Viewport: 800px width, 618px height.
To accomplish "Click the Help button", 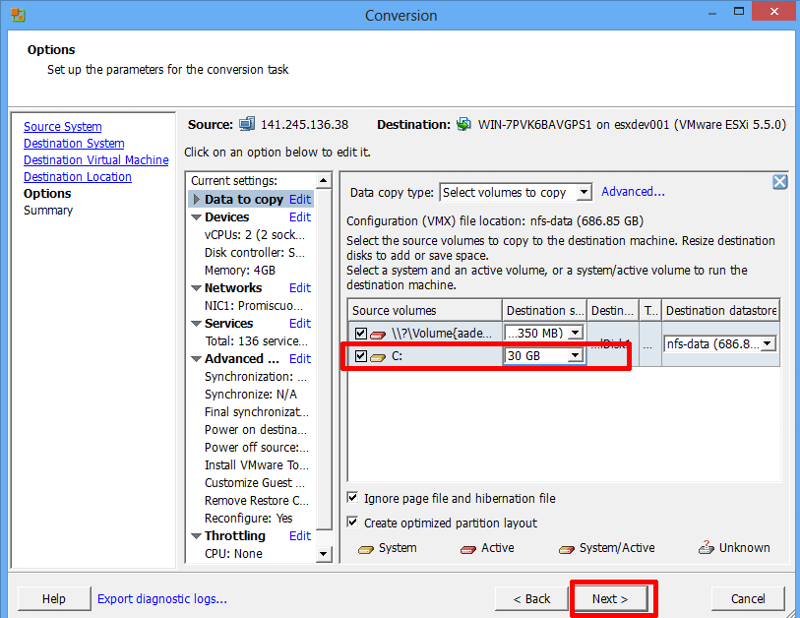I will (54, 599).
